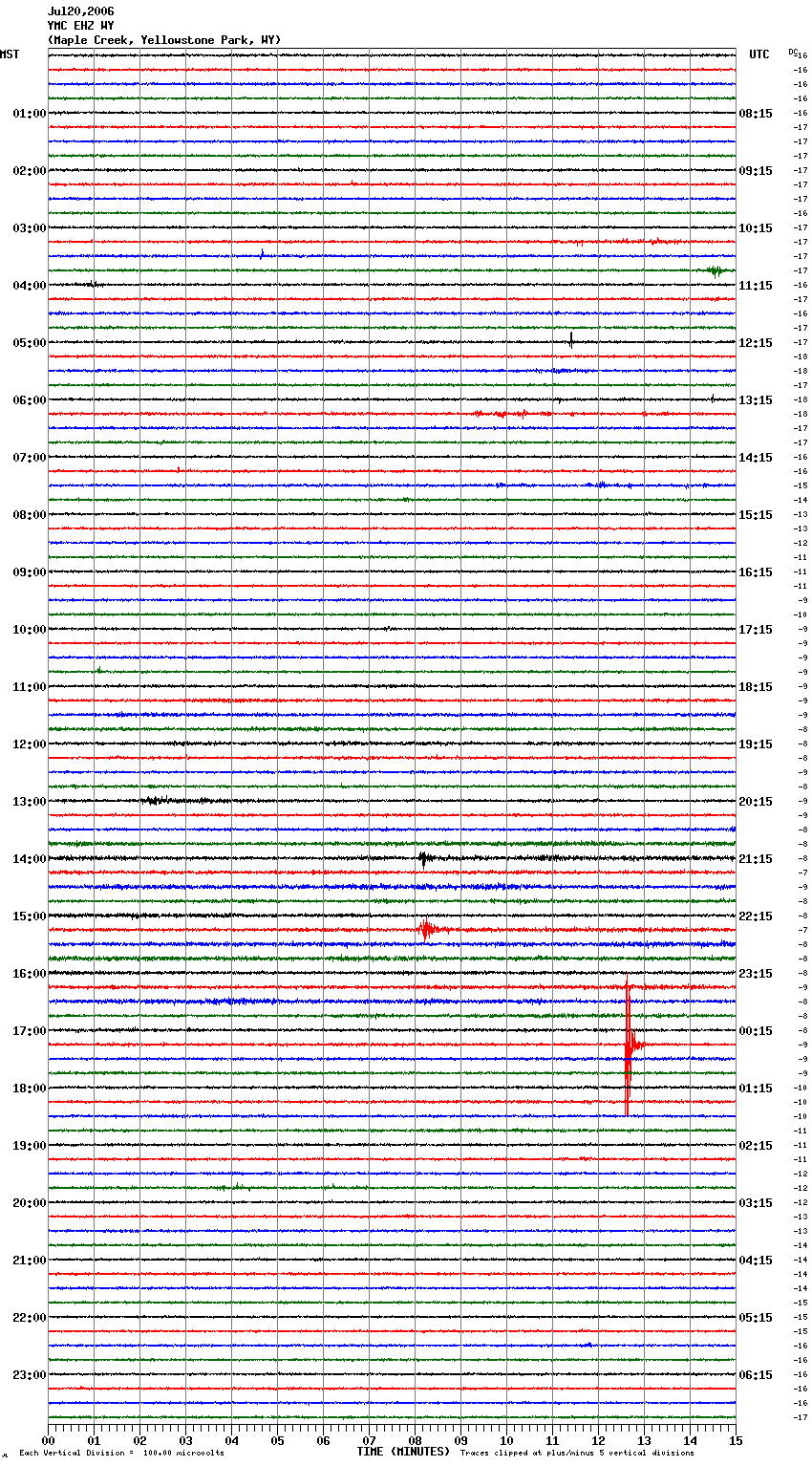The width and height of the screenshot is (812, 1466).
Task: Click the 03:15 UTC time label
Action: click(756, 1203)
